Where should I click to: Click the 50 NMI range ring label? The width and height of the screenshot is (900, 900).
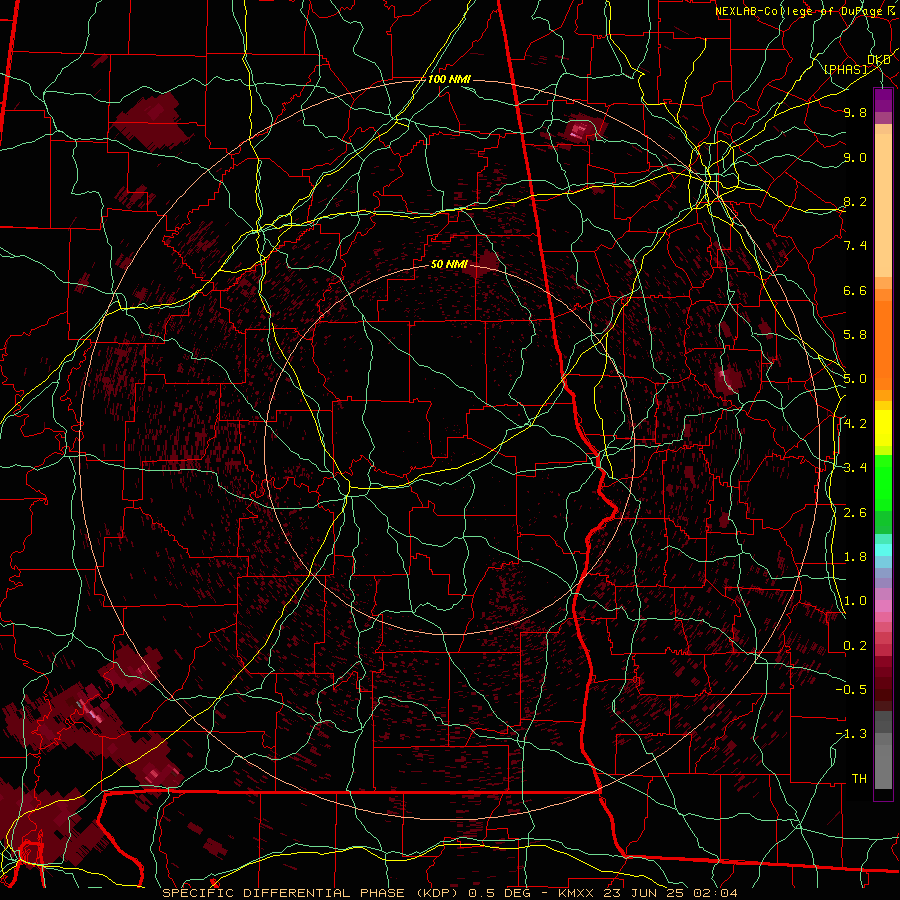(x=449, y=264)
